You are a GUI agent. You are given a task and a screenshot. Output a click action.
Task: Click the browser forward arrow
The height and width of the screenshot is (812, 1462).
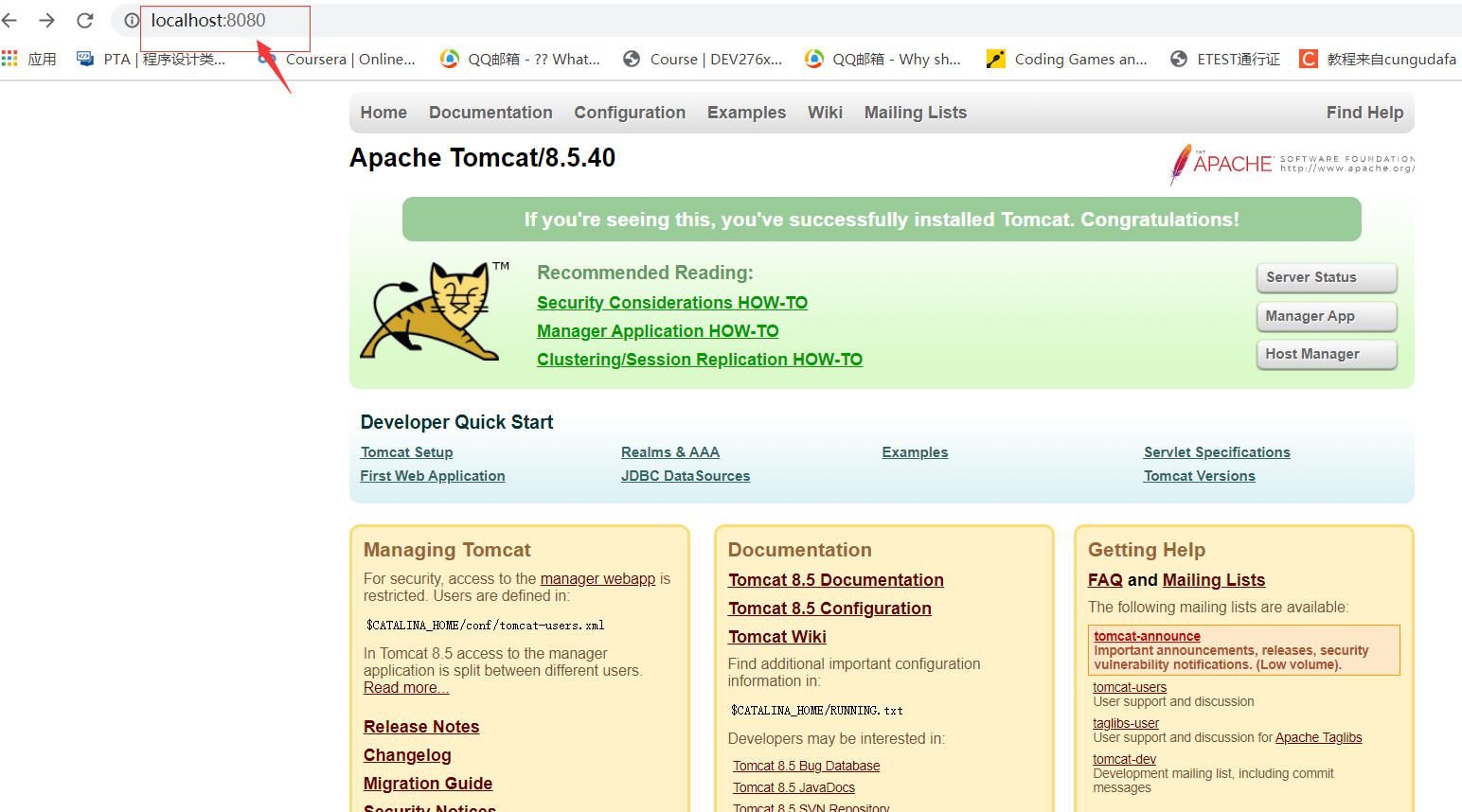tap(46, 20)
